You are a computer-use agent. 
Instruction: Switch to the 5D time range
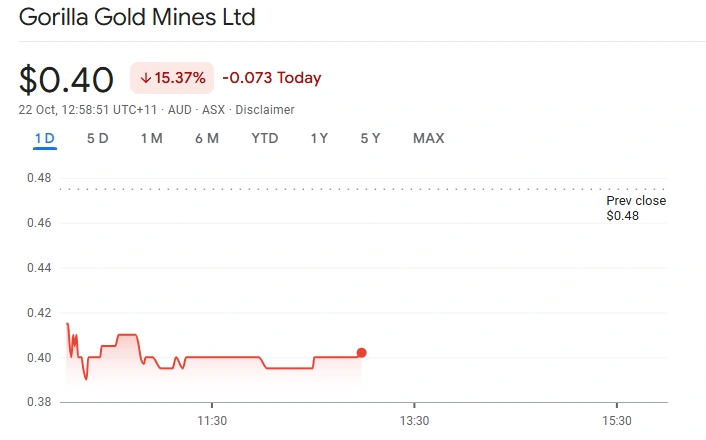(x=98, y=138)
